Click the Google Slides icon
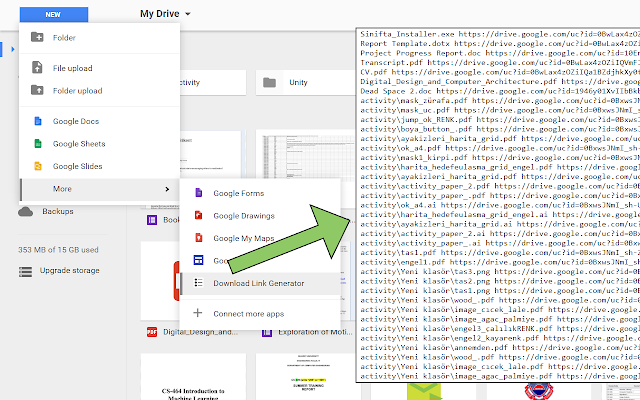Image resolution: width=640 pixels, height=400 pixels. (x=38, y=166)
